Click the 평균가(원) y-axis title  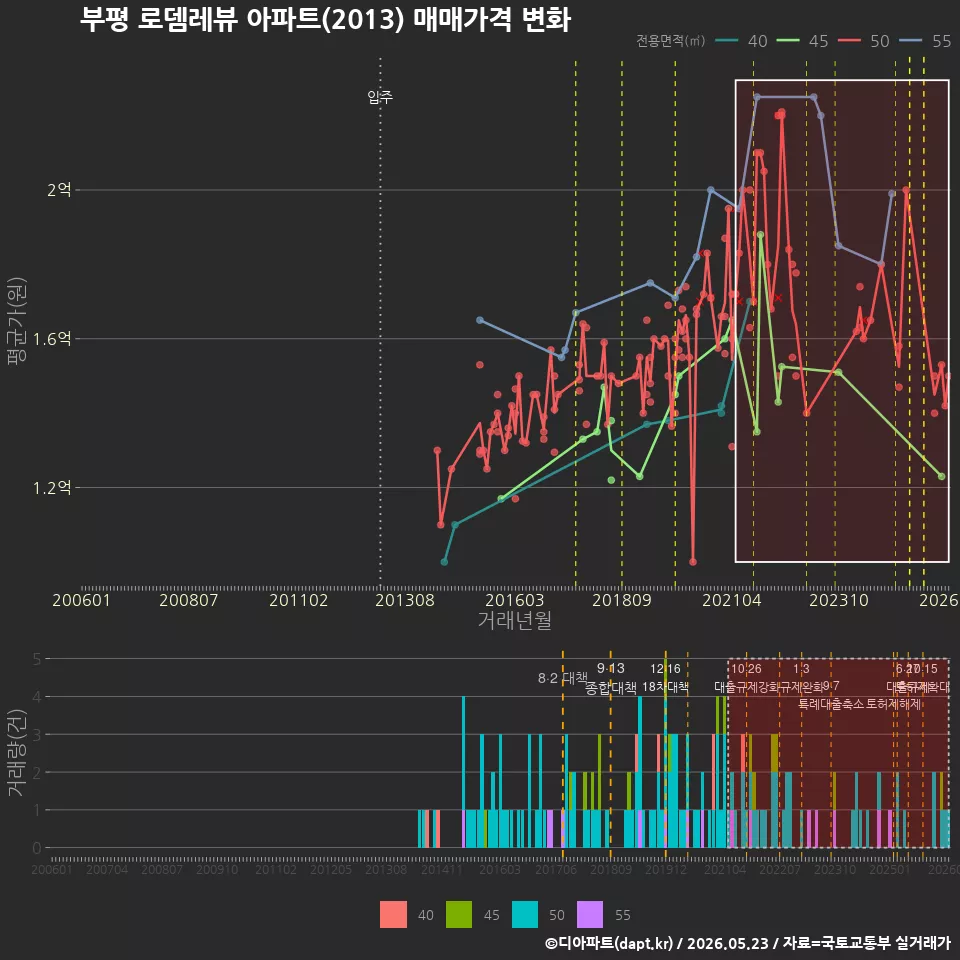(17, 321)
